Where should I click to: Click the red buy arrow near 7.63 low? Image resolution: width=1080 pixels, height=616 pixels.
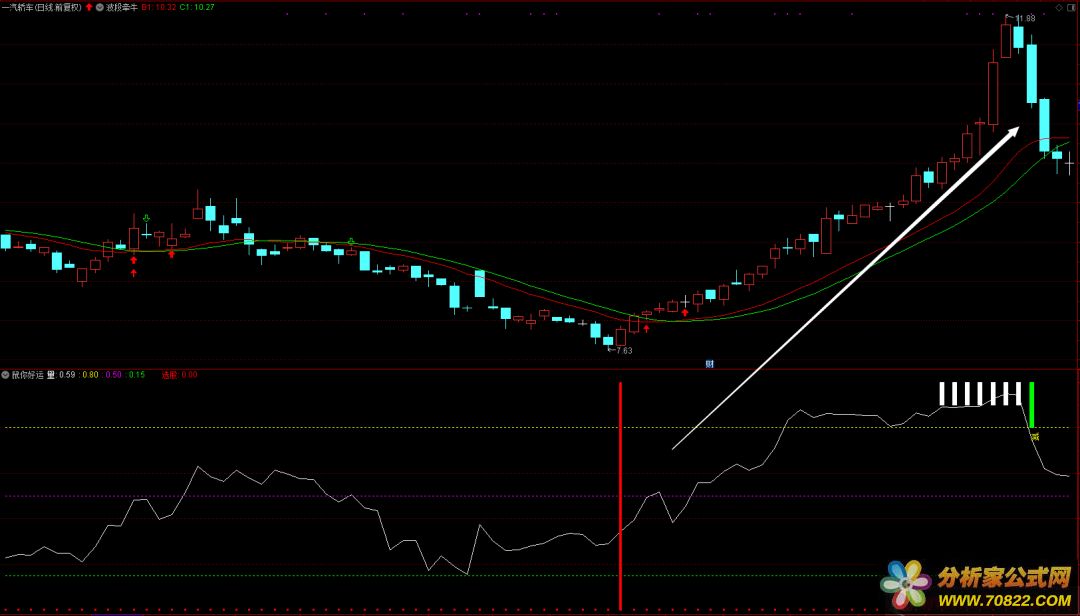646,327
